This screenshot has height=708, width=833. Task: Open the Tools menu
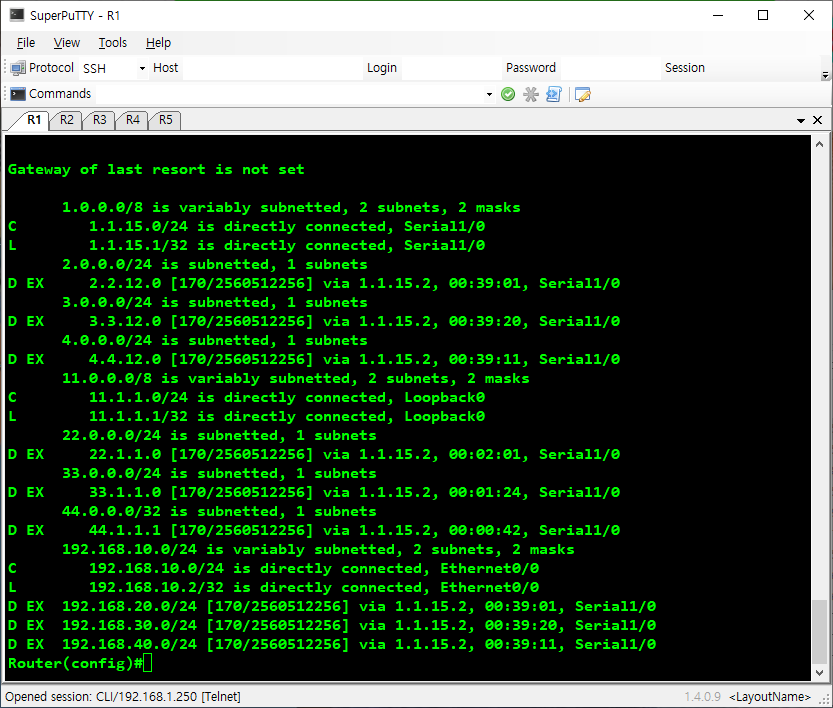tap(113, 42)
